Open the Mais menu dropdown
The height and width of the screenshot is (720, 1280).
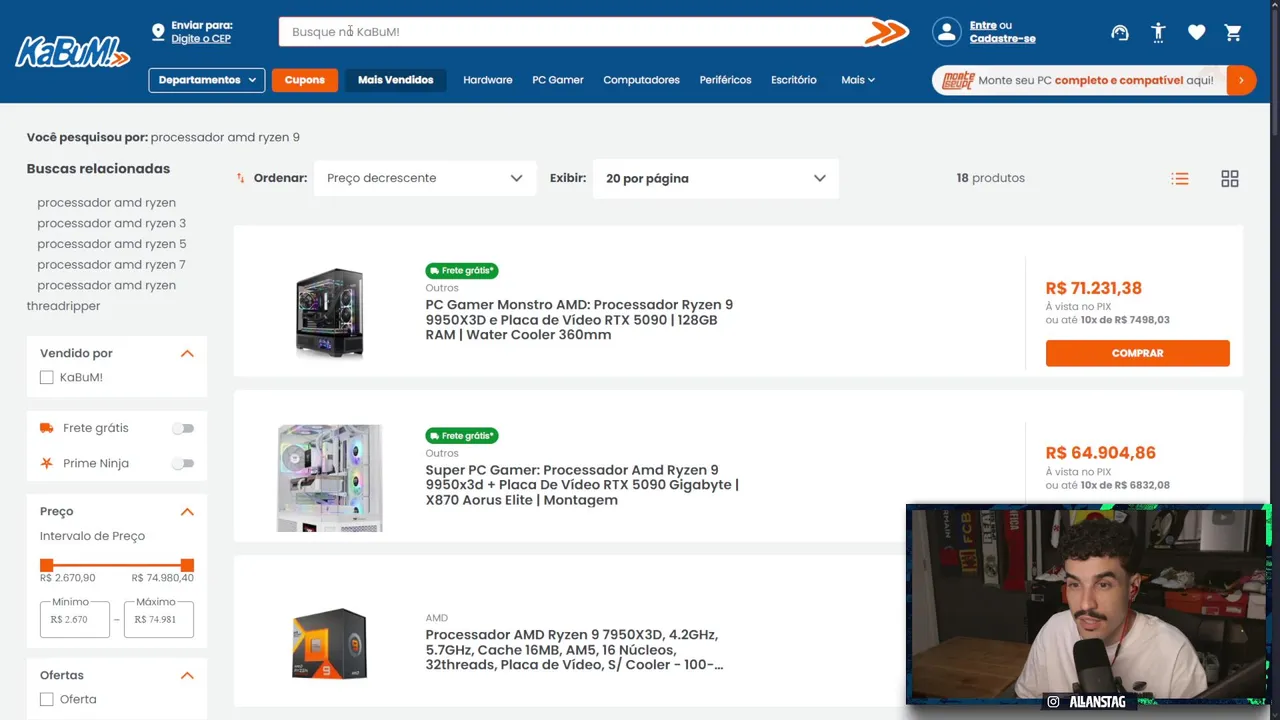[858, 80]
